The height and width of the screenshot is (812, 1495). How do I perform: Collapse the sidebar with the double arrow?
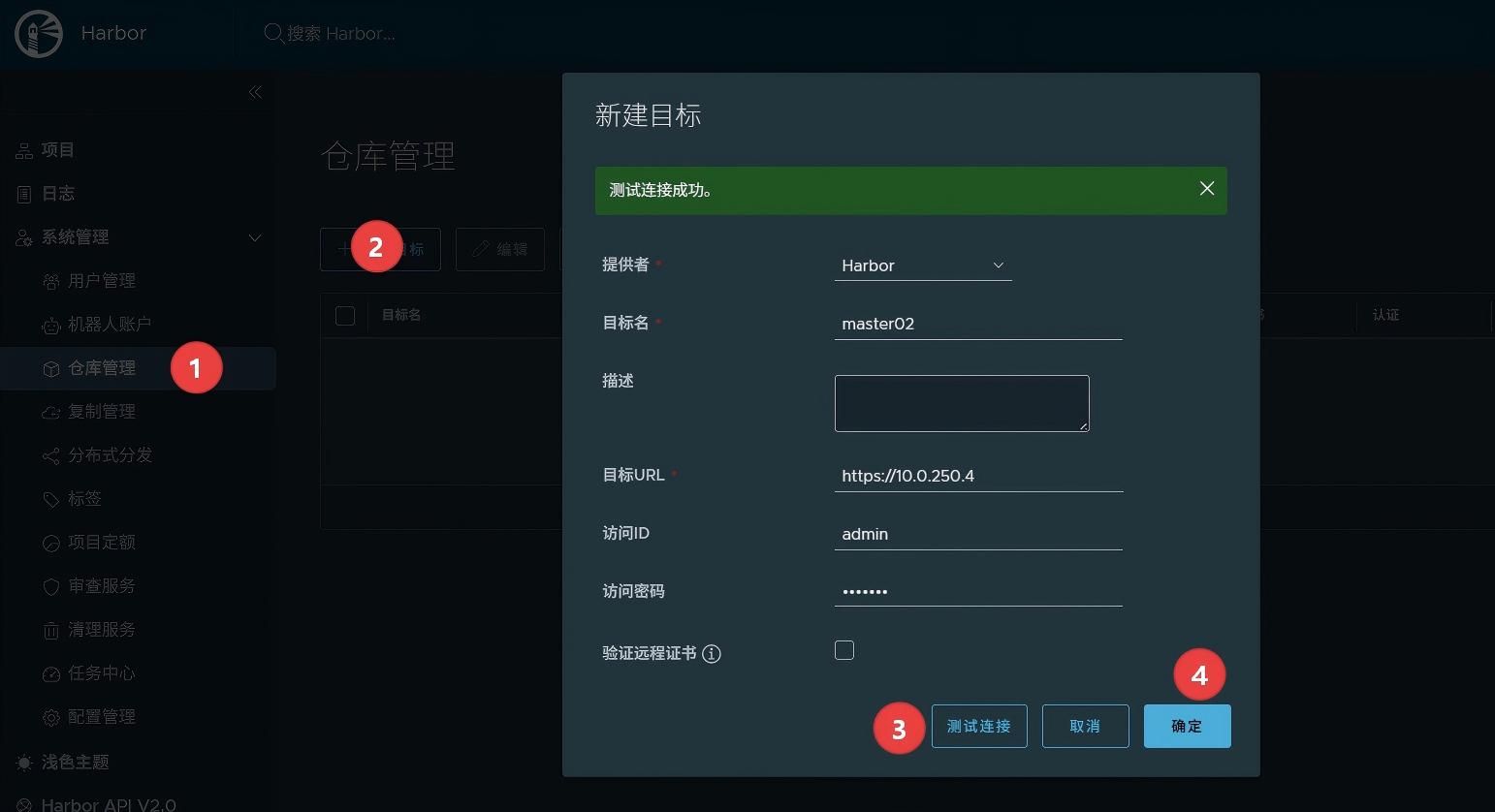(255, 91)
